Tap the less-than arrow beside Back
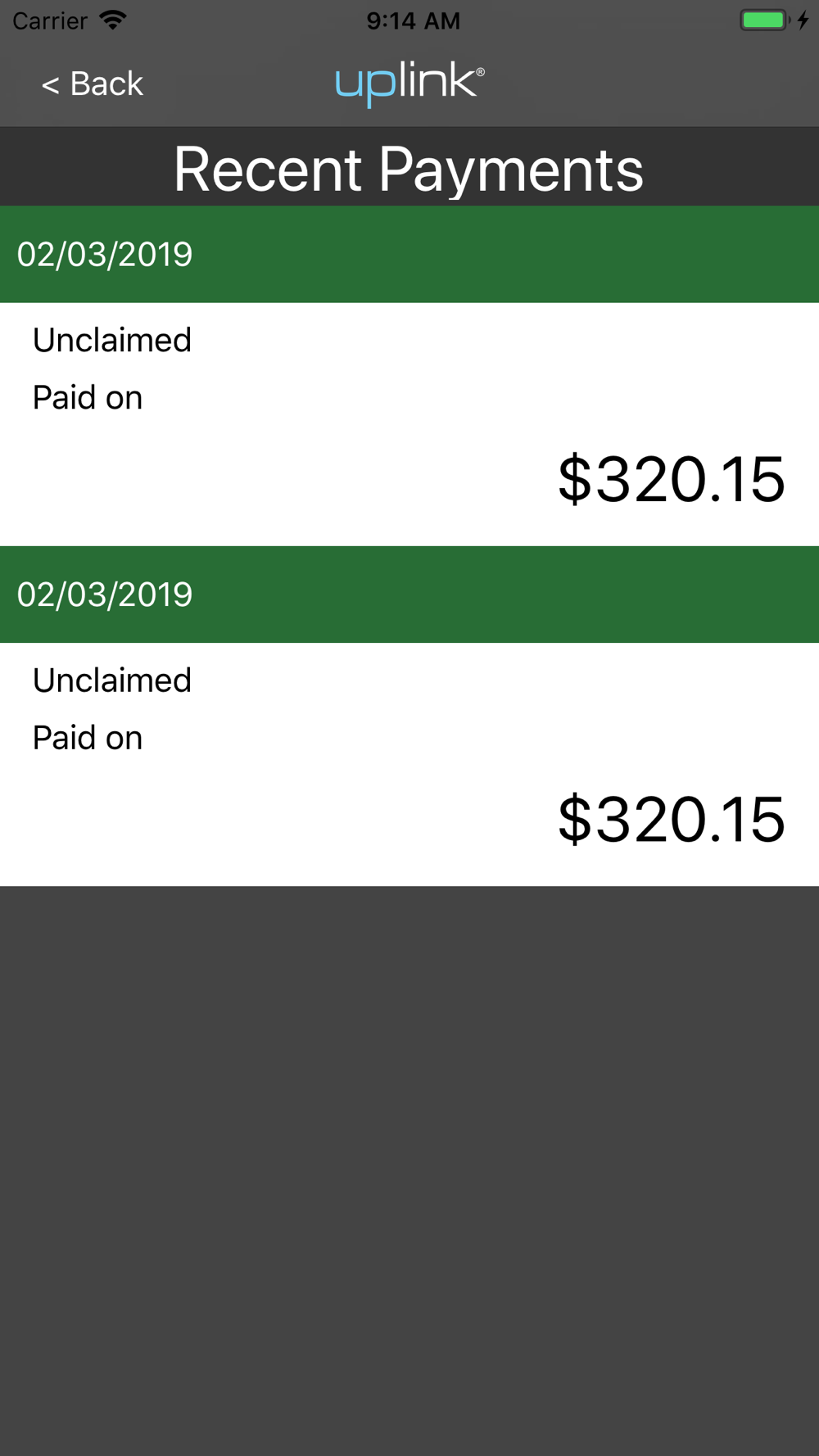 (50, 84)
